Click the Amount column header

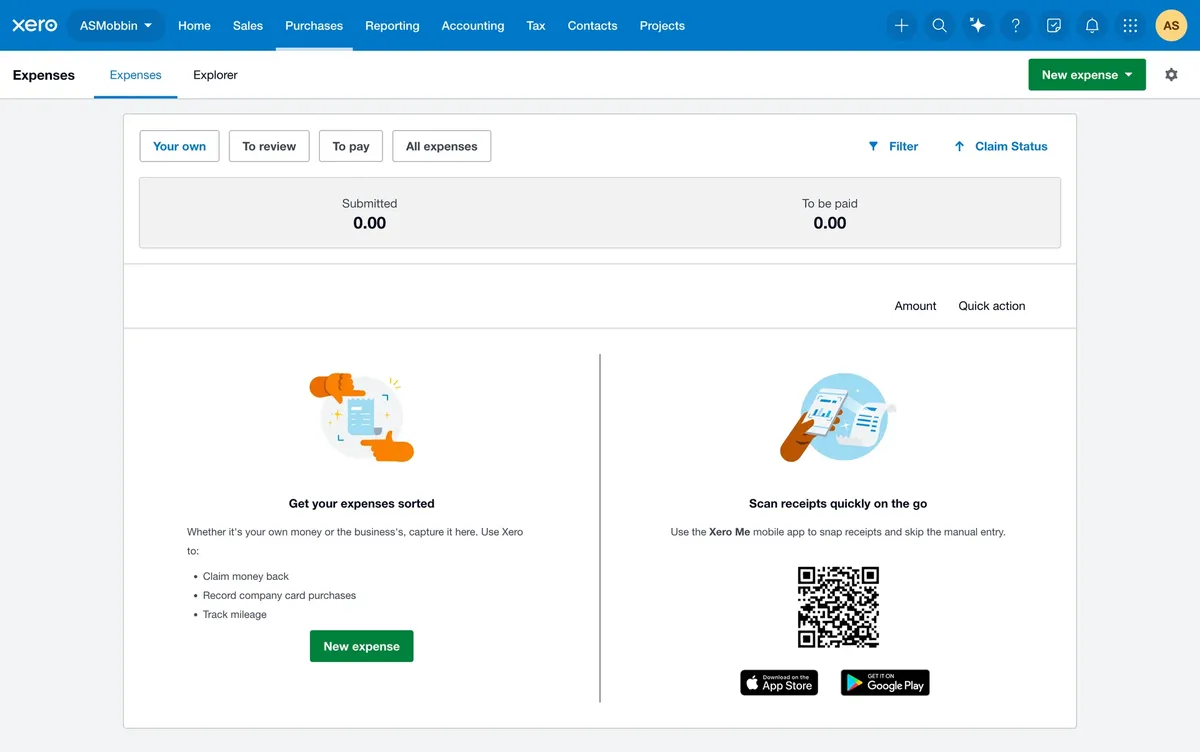[x=915, y=306]
